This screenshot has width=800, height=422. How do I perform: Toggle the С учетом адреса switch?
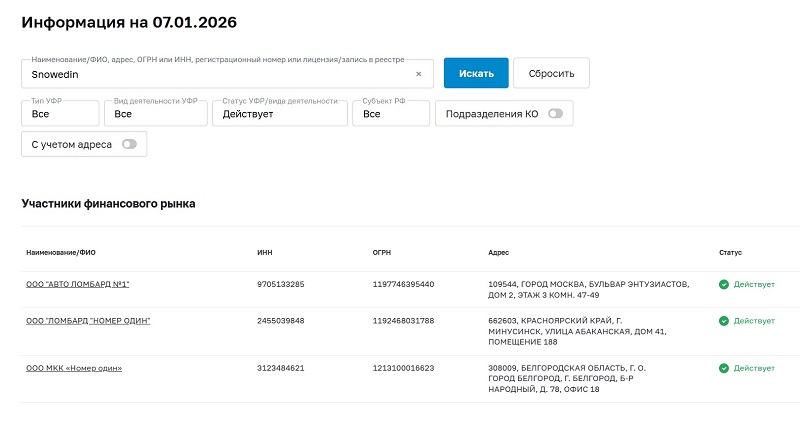tap(129, 145)
